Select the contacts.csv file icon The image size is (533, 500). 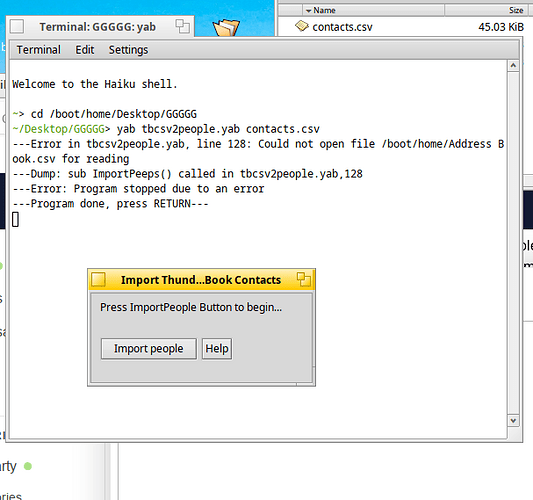point(302,26)
